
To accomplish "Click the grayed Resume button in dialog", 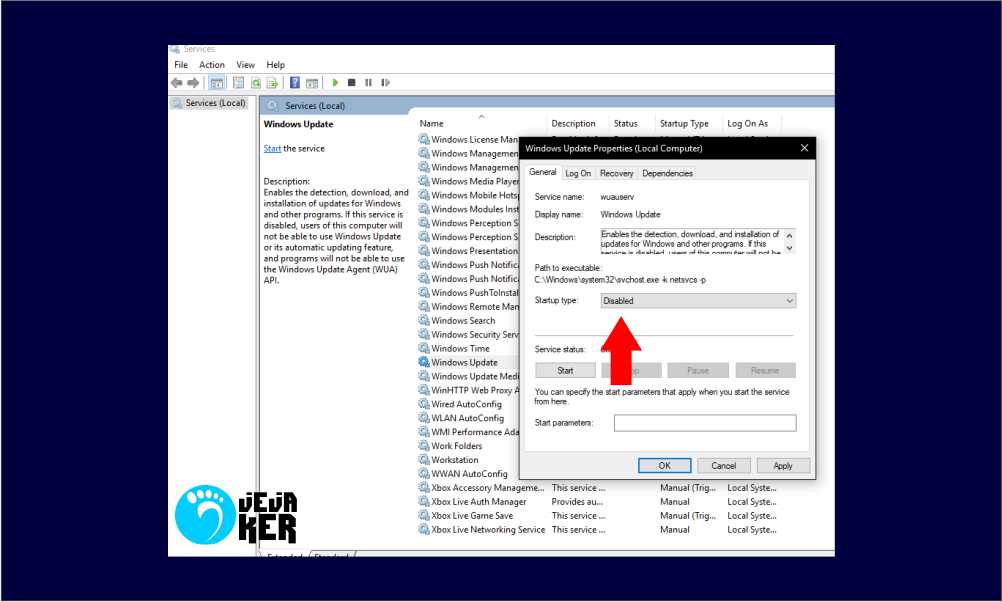I will click(765, 371).
